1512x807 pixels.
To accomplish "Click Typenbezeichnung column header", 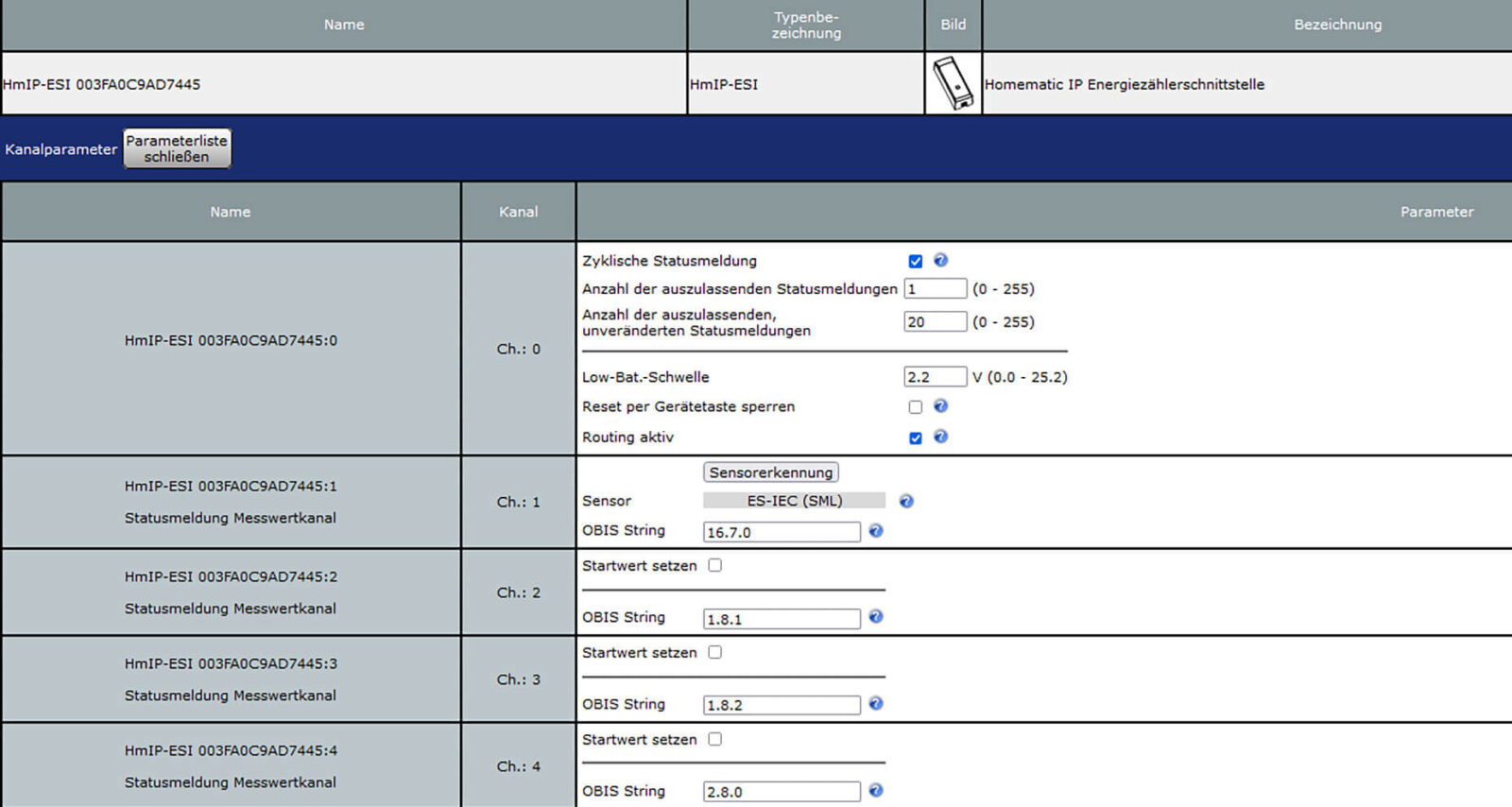I will pyautogui.click(x=806, y=25).
